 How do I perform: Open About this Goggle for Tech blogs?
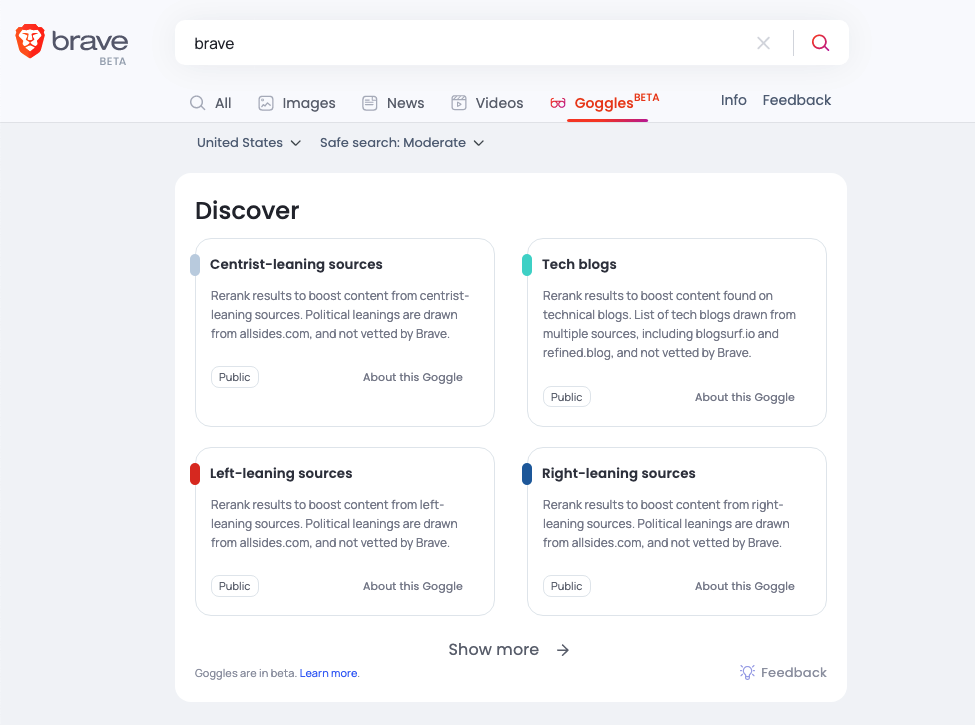(x=744, y=397)
